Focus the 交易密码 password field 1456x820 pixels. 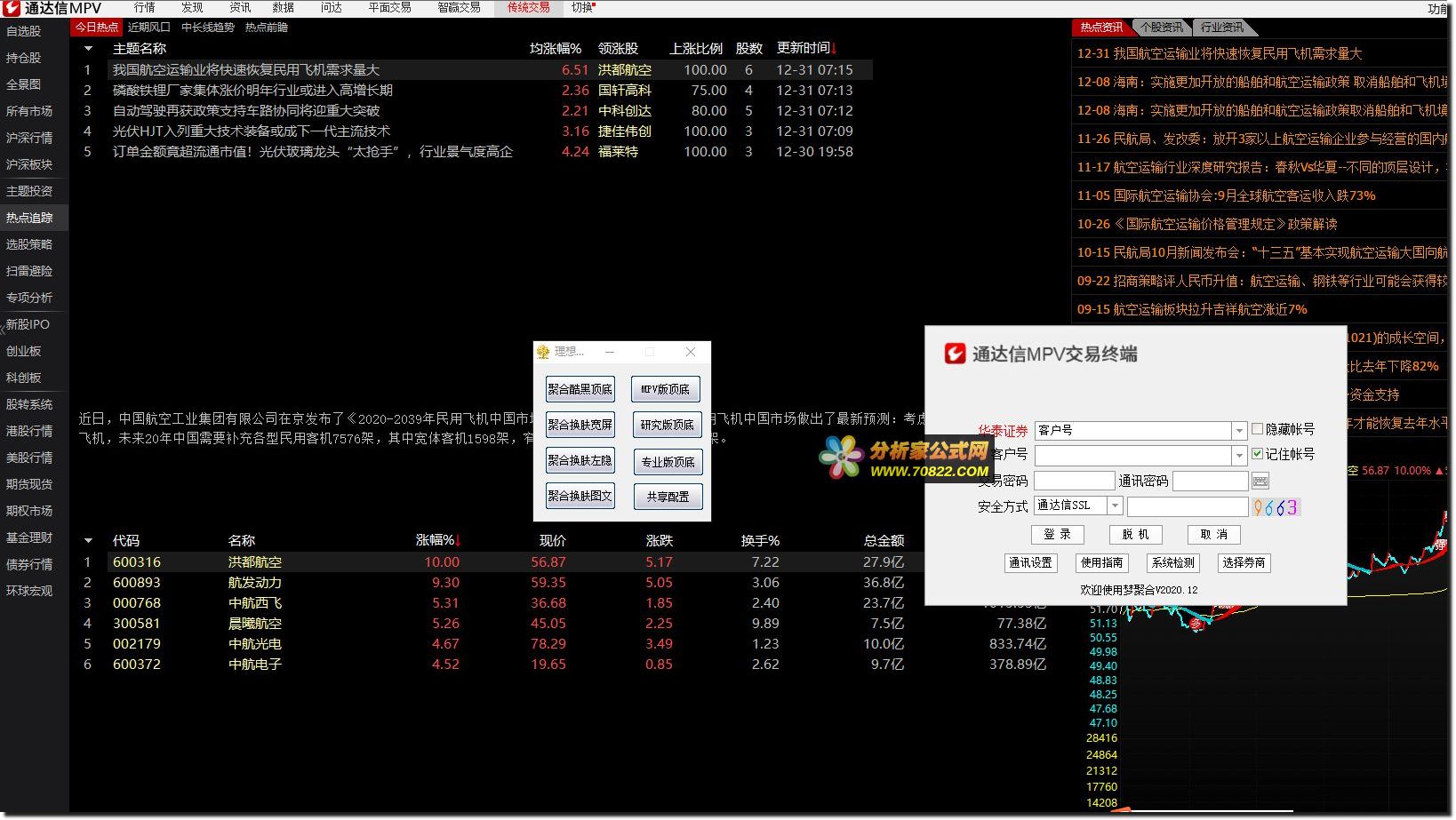click(x=1075, y=481)
